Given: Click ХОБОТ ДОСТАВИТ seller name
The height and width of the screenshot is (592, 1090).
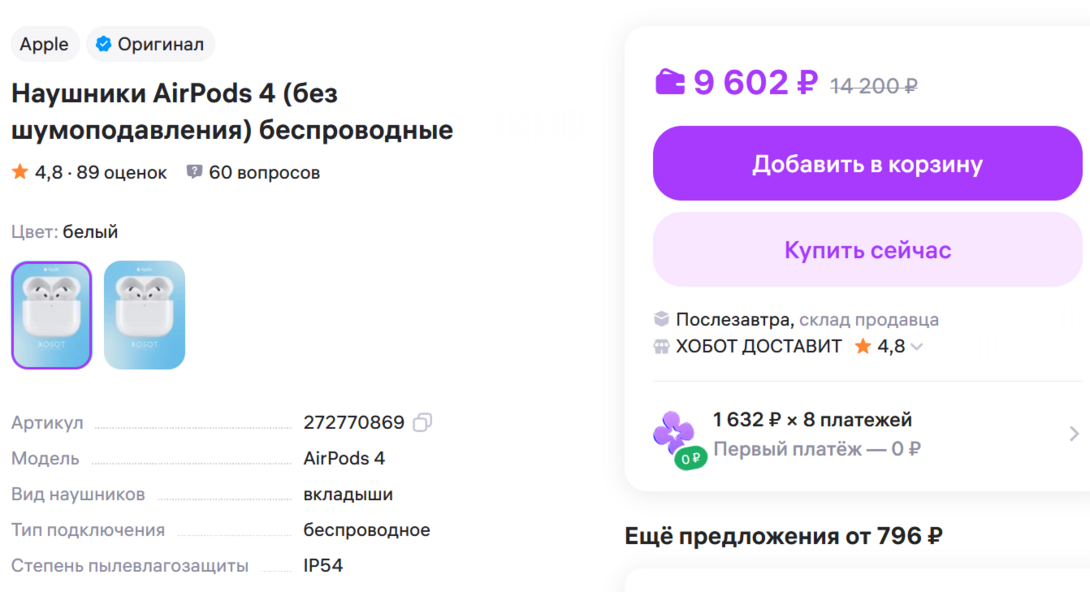Looking at the screenshot, I should (x=759, y=346).
